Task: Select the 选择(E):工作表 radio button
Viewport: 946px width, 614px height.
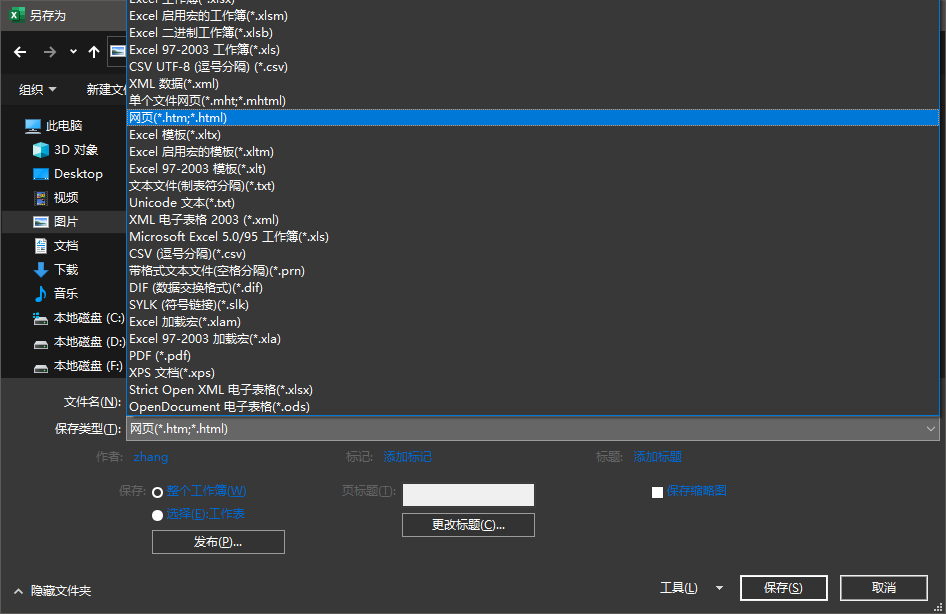Action: (157, 515)
